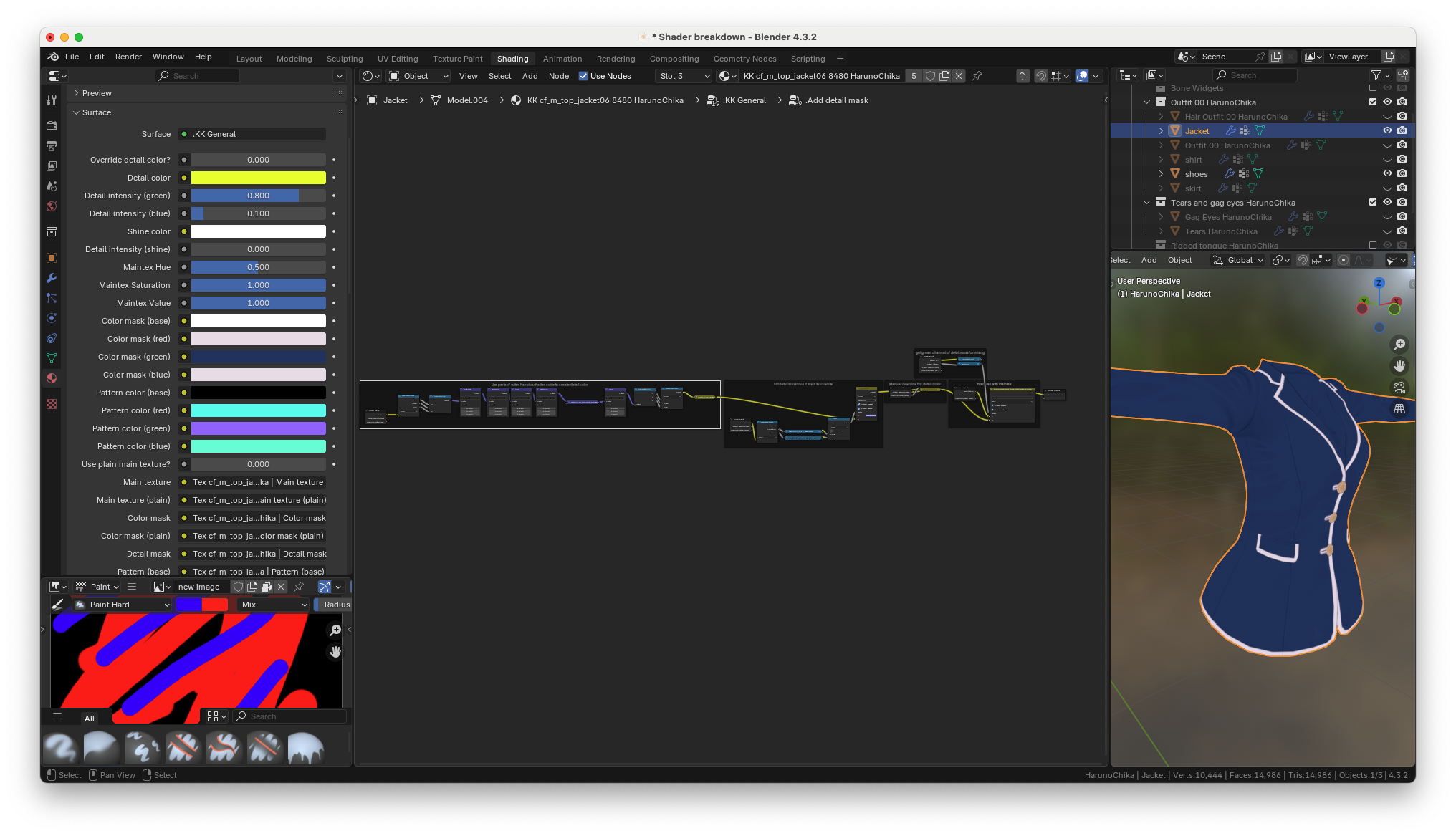Click the properties editor Search field
The width and height of the screenshot is (1456, 836).
click(198, 76)
